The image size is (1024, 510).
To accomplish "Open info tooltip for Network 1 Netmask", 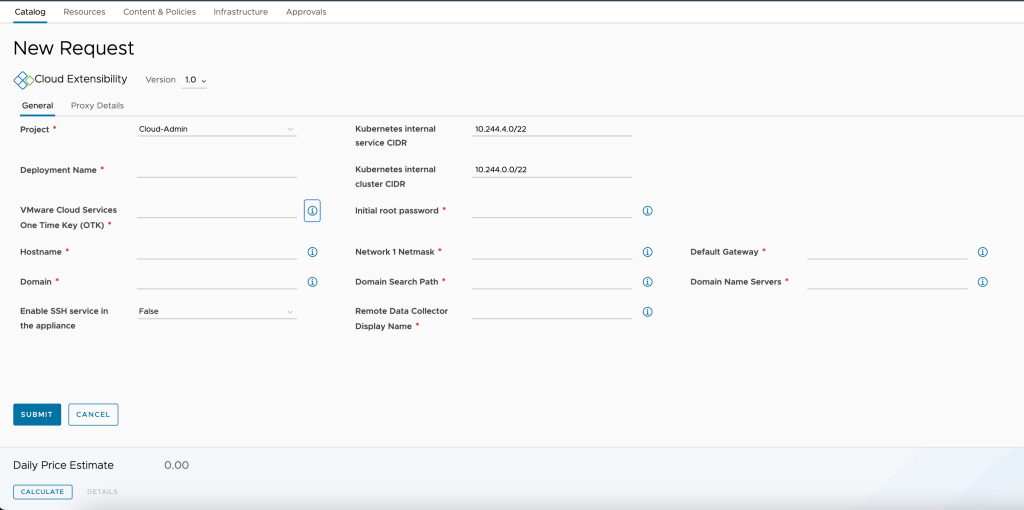I will click(x=647, y=252).
